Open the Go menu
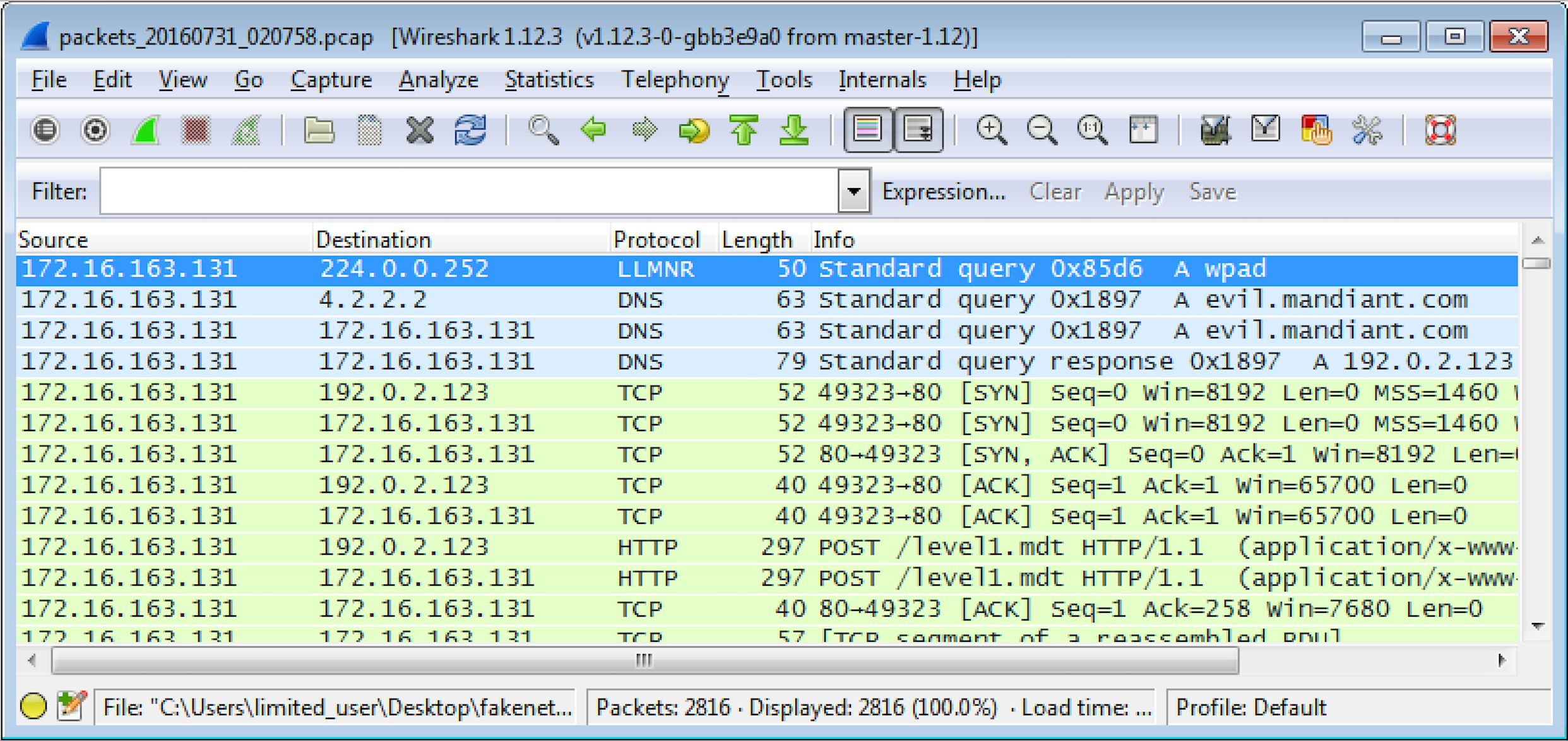 249,80
